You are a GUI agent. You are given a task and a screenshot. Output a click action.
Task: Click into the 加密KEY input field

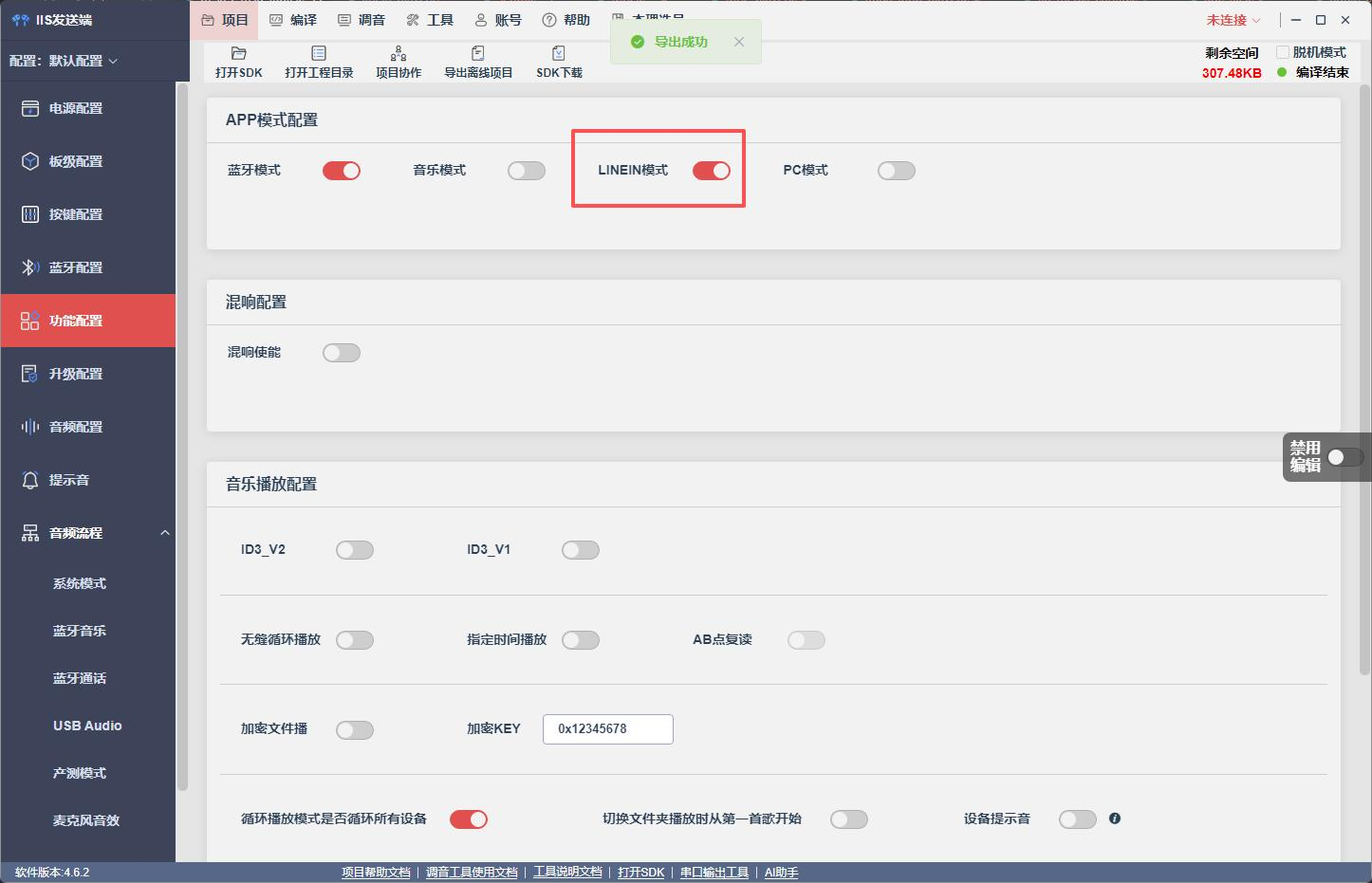tap(608, 729)
